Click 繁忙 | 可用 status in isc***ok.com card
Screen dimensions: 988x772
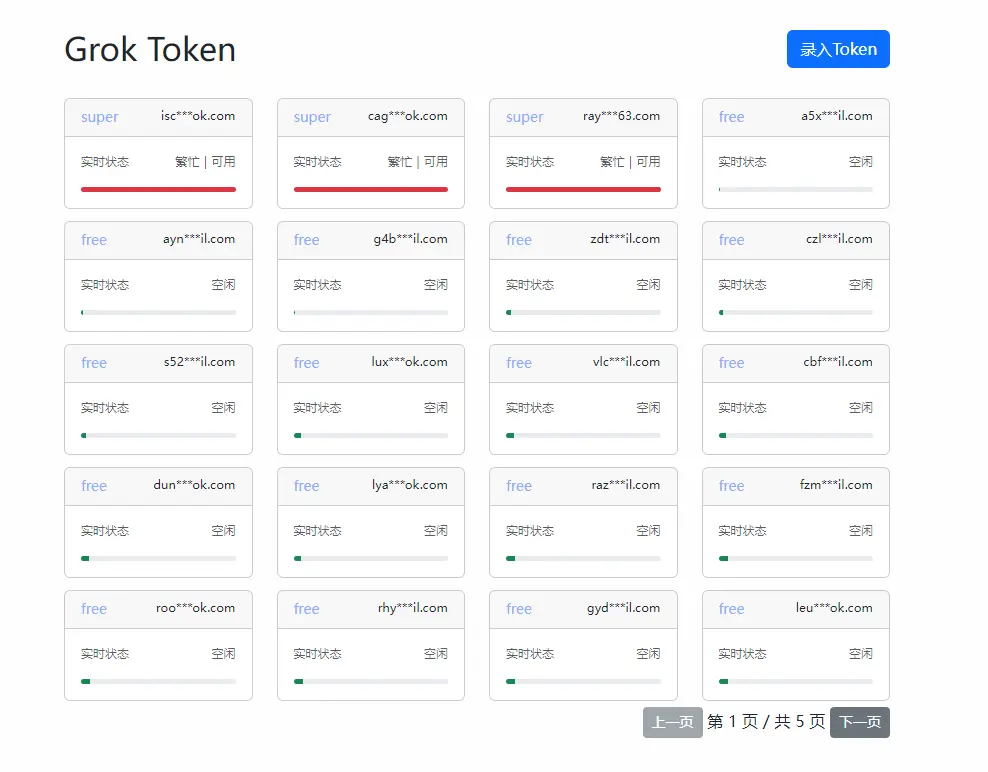coord(205,162)
